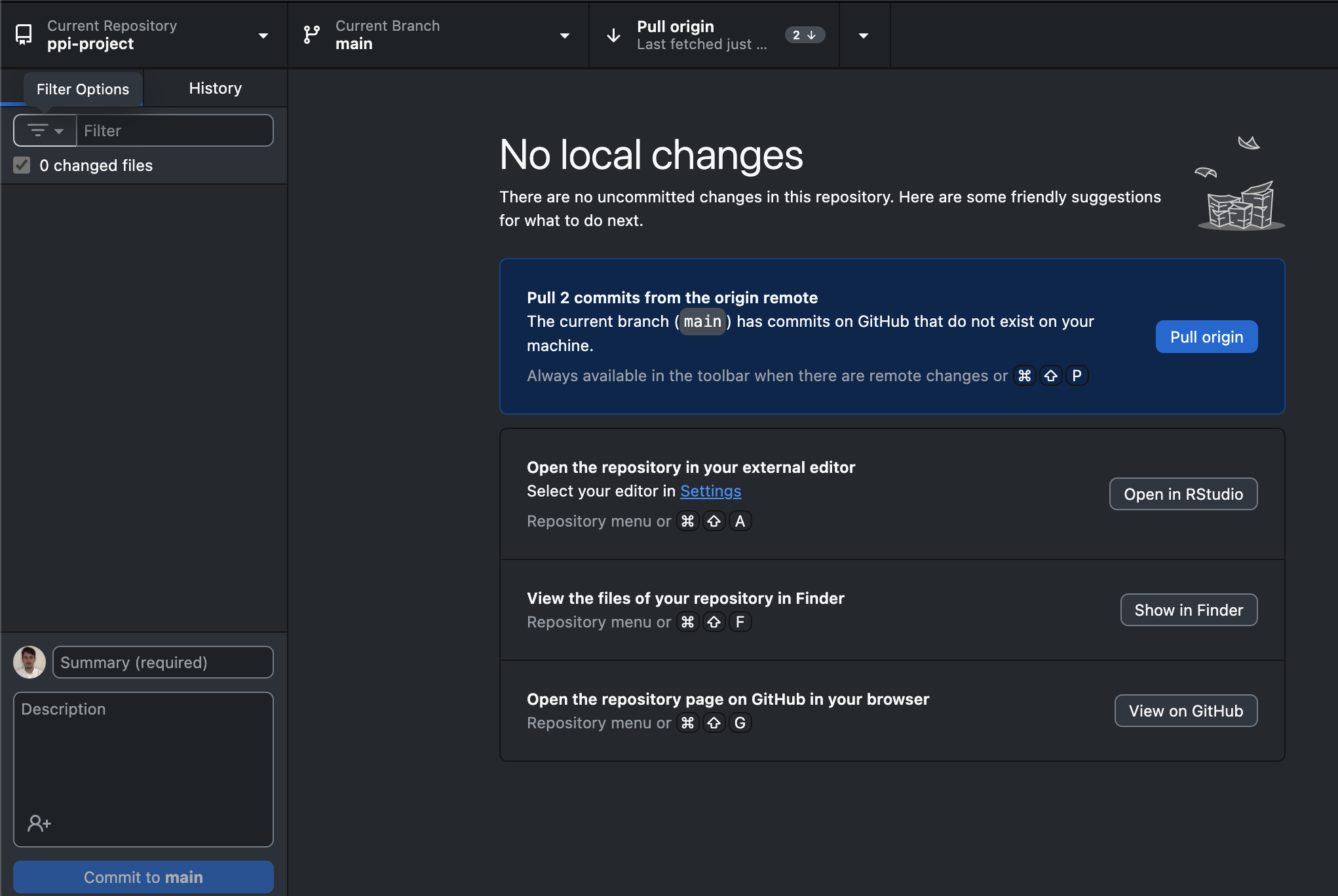Image resolution: width=1338 pixels, height=896 pixels.
Task: Open the pull options dropdown arrow
Action: [x=864, y=35]
